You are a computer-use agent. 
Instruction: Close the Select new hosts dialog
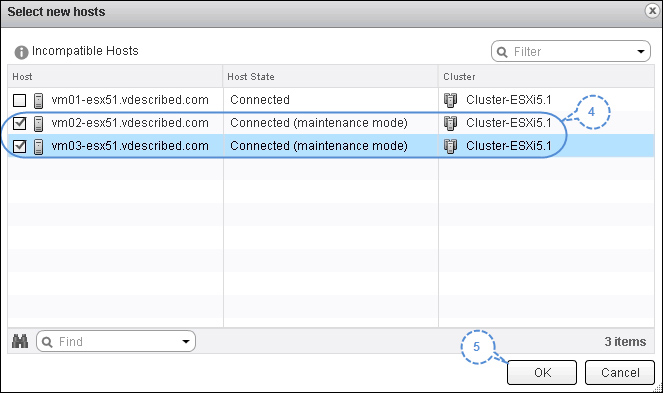click(653, 11)
